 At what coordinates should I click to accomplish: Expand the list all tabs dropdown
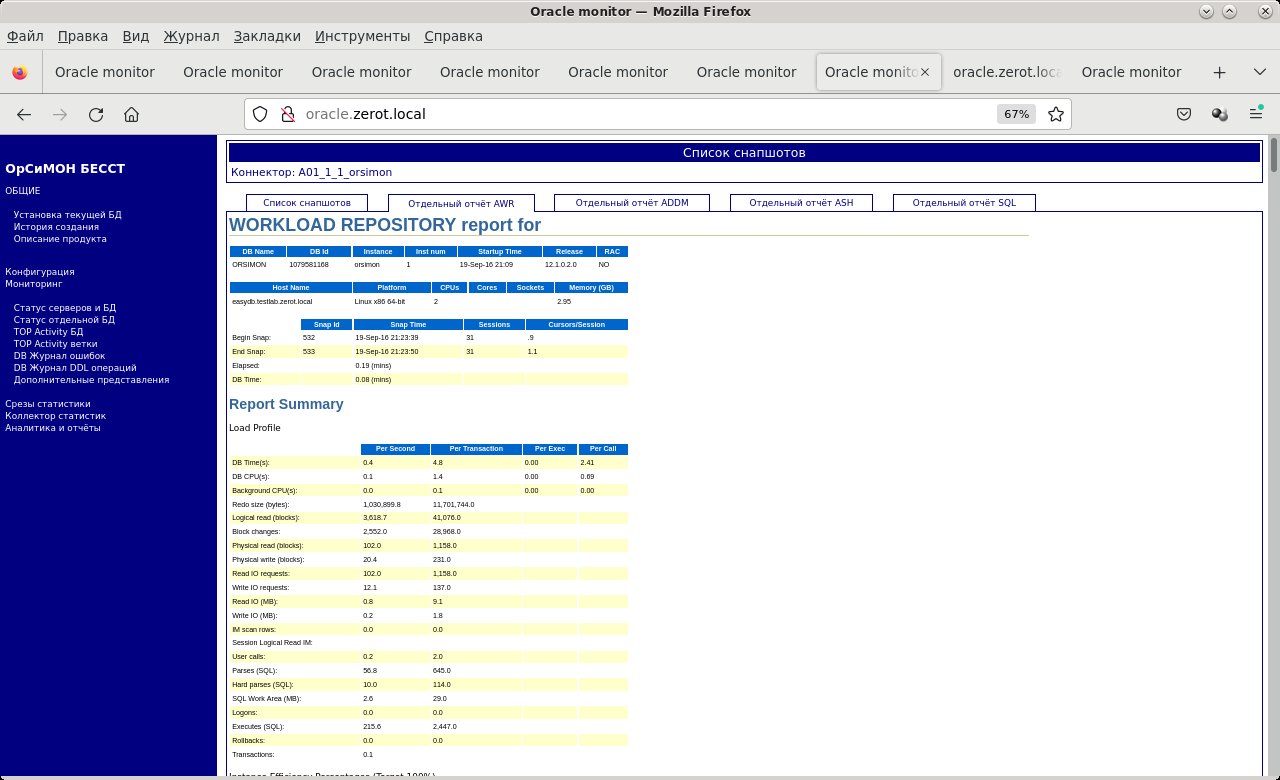1259,72
